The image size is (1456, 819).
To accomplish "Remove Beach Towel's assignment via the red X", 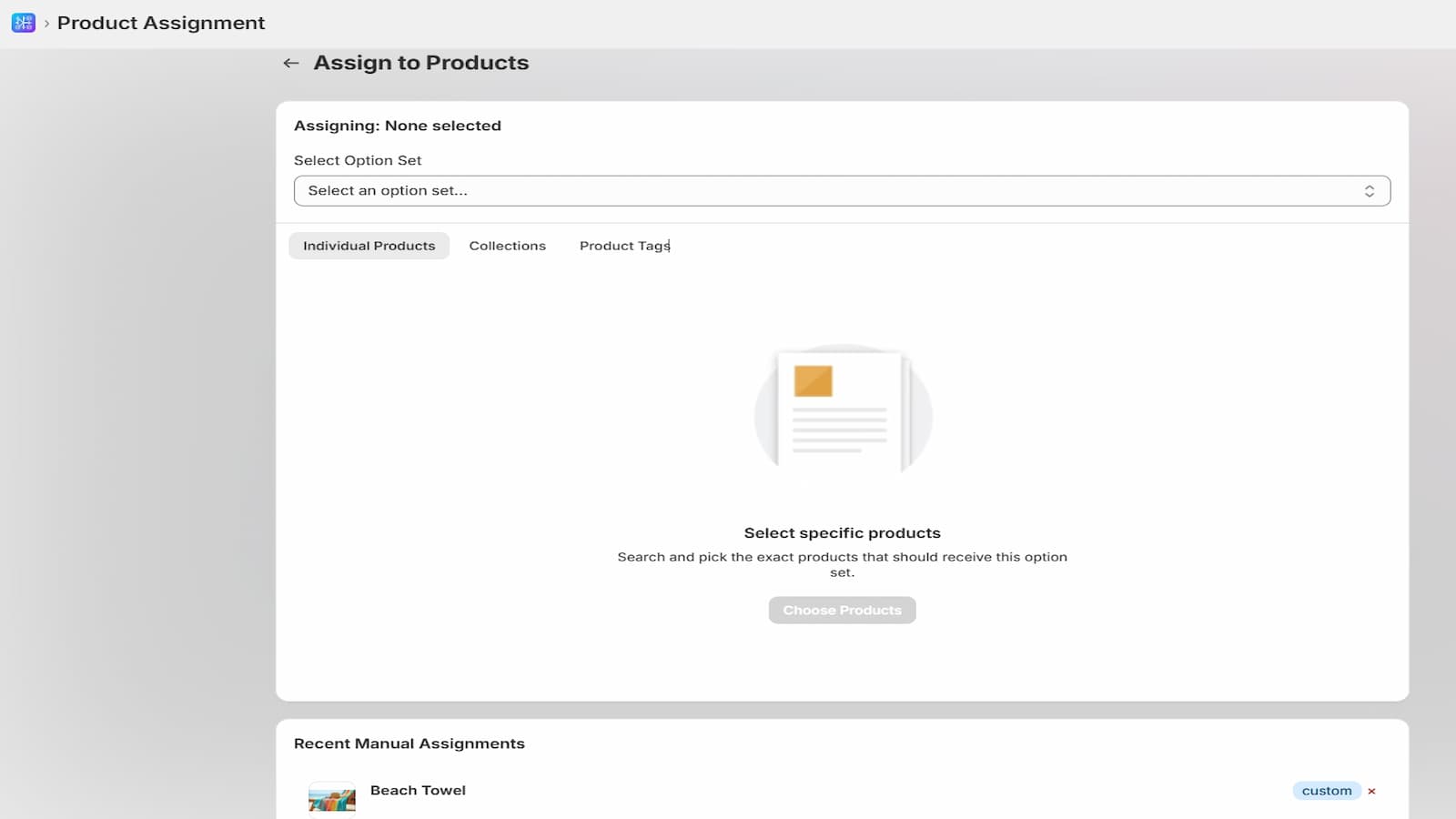I will [x=1371, y=791].
